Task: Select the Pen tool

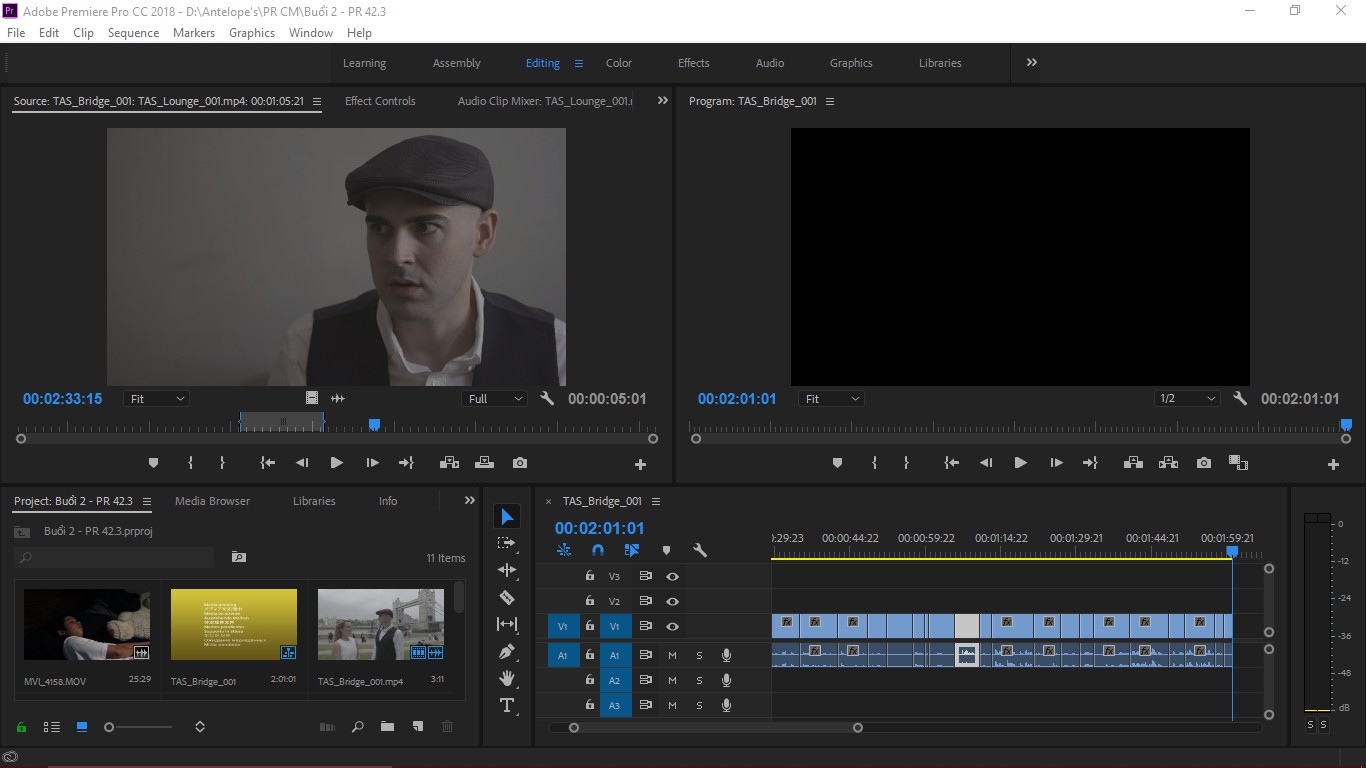Action: pyautogui.click(x=507, y=651)
